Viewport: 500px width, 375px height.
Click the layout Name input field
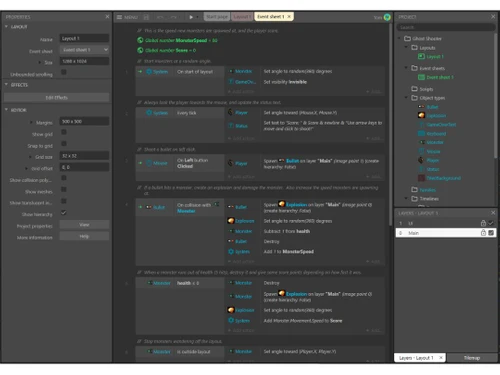(84, 38)
